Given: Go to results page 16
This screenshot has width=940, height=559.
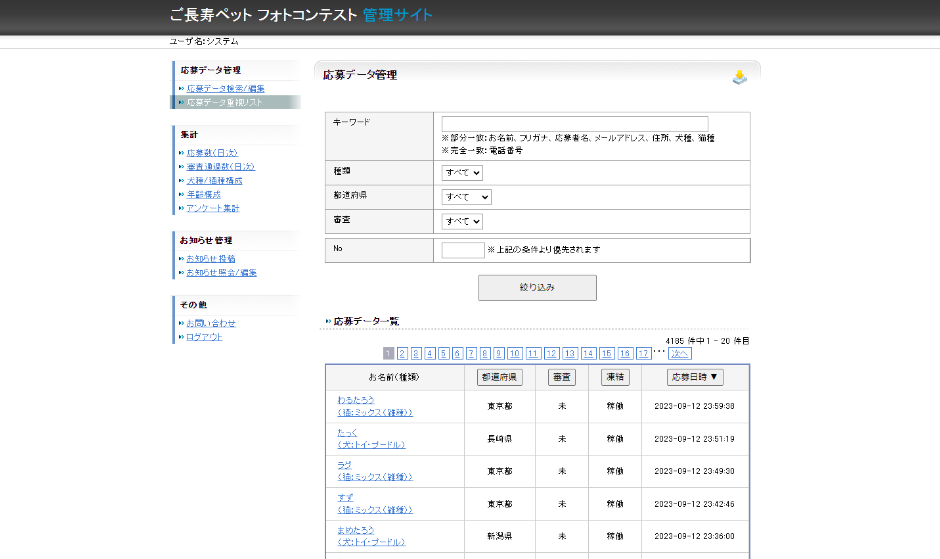Looking at the screenshot, I should tap(625, 353).
